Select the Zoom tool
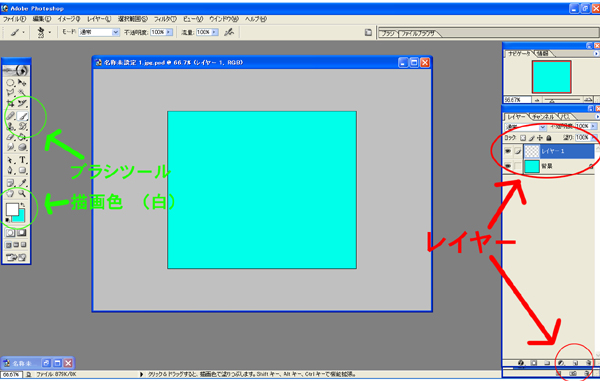Image resolution: width=600 pixels, height=381 pixels. pos(22,194)
